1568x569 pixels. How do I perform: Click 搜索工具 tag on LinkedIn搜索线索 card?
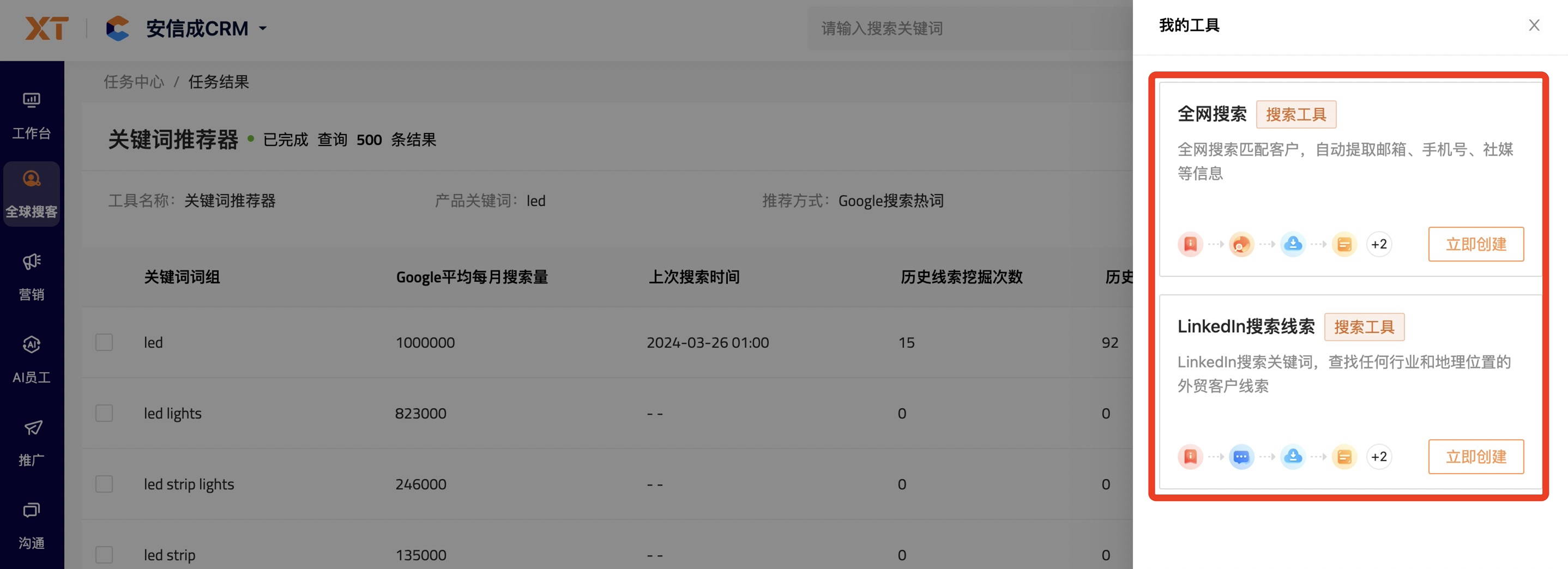point(1364,327)
